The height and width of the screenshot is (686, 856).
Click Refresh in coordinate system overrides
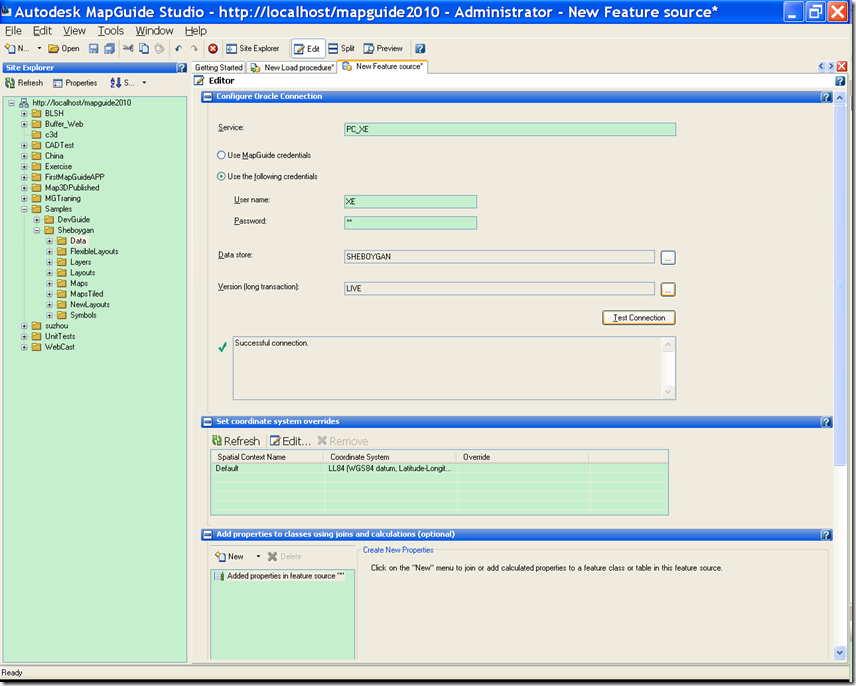(x=236, y=441)
